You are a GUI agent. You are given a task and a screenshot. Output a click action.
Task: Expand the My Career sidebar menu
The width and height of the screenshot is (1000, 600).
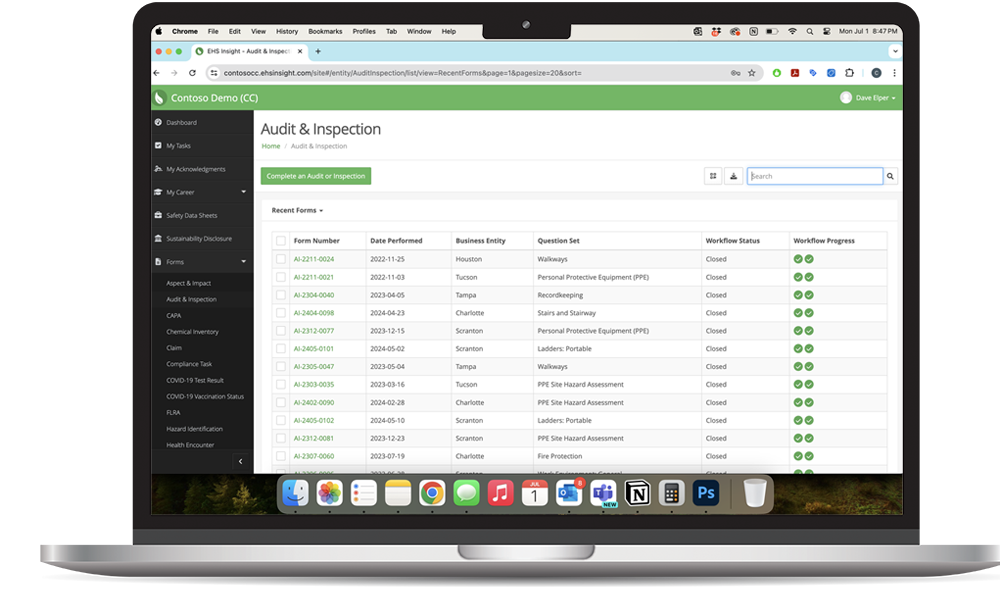click(x=202, y=192)
